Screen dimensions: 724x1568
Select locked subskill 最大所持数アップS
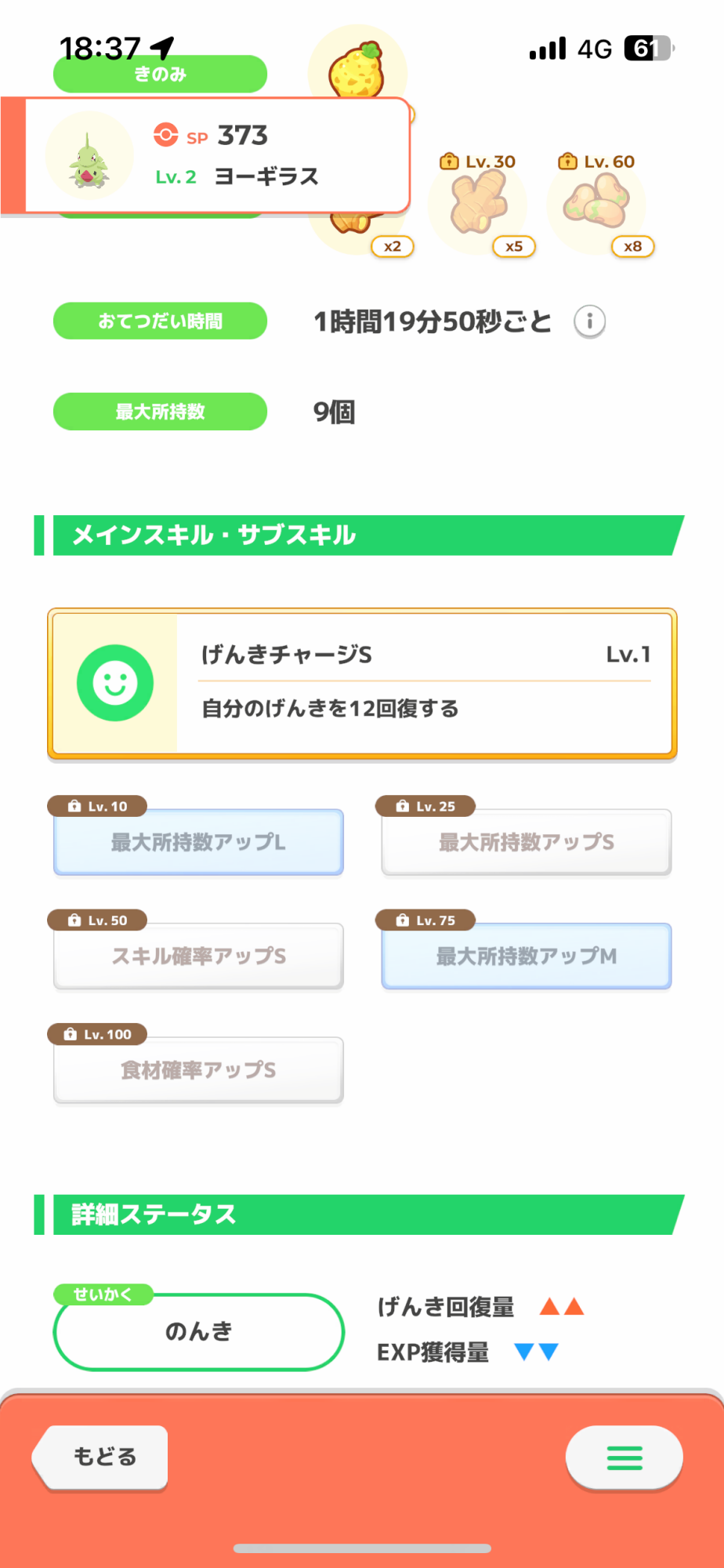tap(527, 842)
